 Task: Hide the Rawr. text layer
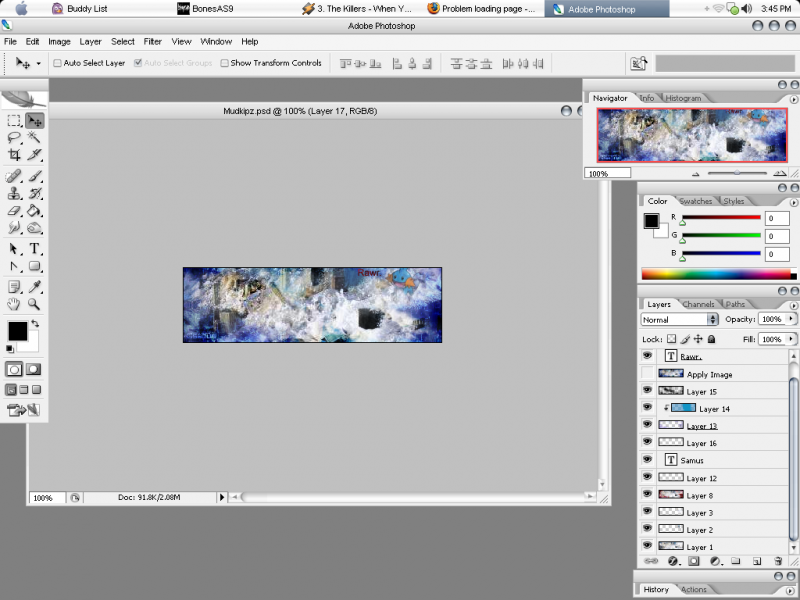click(647, 356)
